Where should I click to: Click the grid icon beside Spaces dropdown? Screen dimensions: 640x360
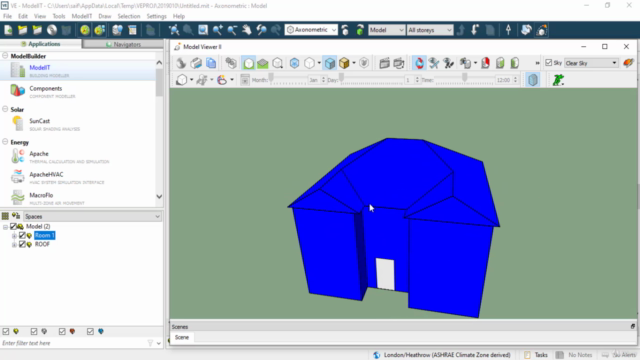click(5, 216)
